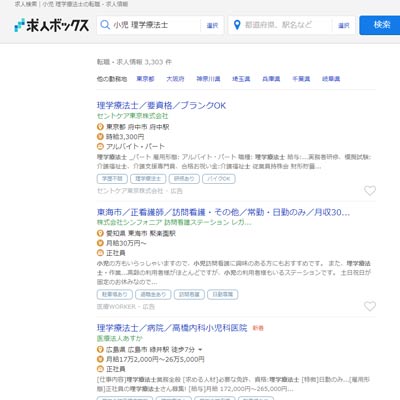The height and width of the screenshot is (400, 400).
Task: Filter by 大阪府 location
Action: point(175,79)
